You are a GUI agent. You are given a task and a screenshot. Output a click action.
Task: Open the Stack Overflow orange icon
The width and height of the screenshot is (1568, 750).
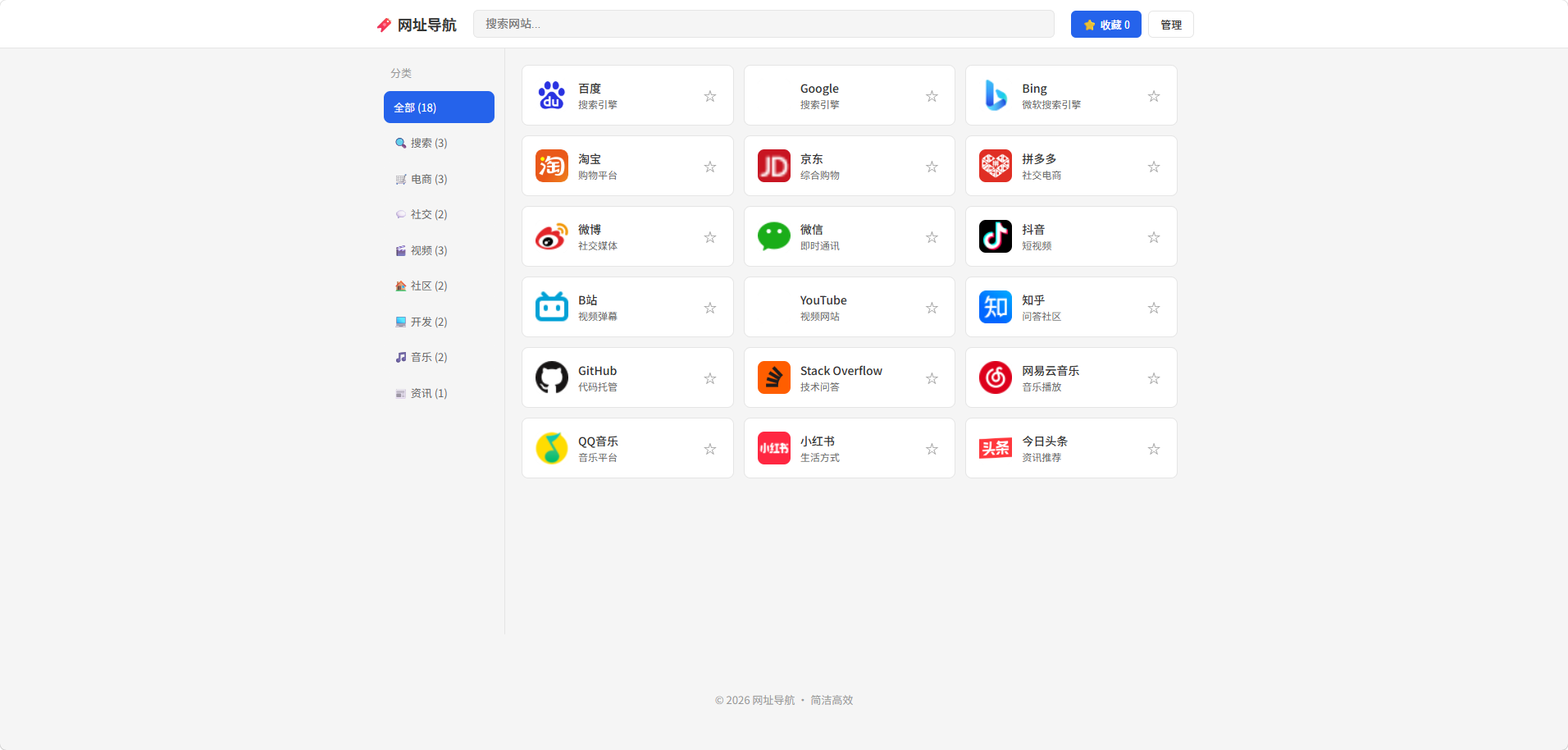coord(774,377)
